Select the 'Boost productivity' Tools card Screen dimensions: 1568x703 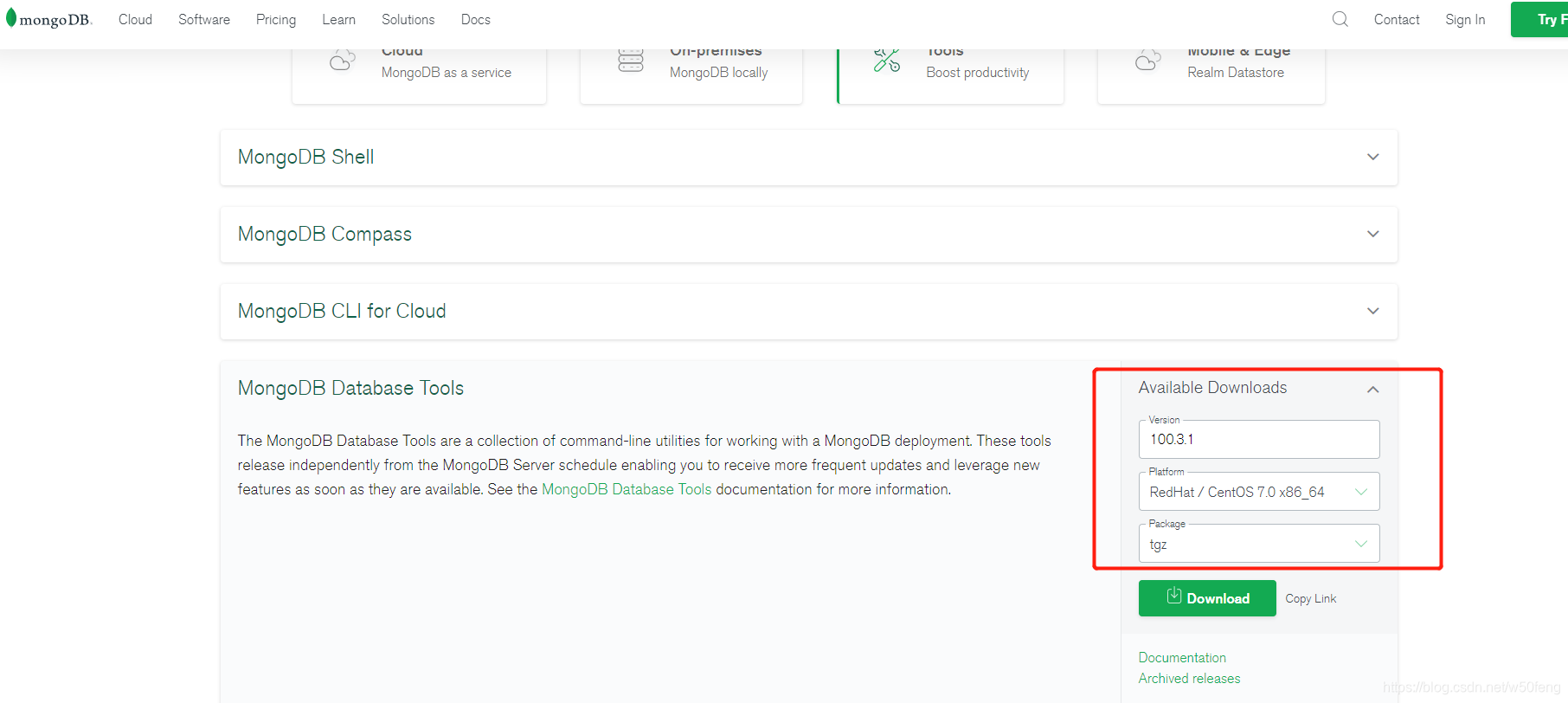[950, 76]
